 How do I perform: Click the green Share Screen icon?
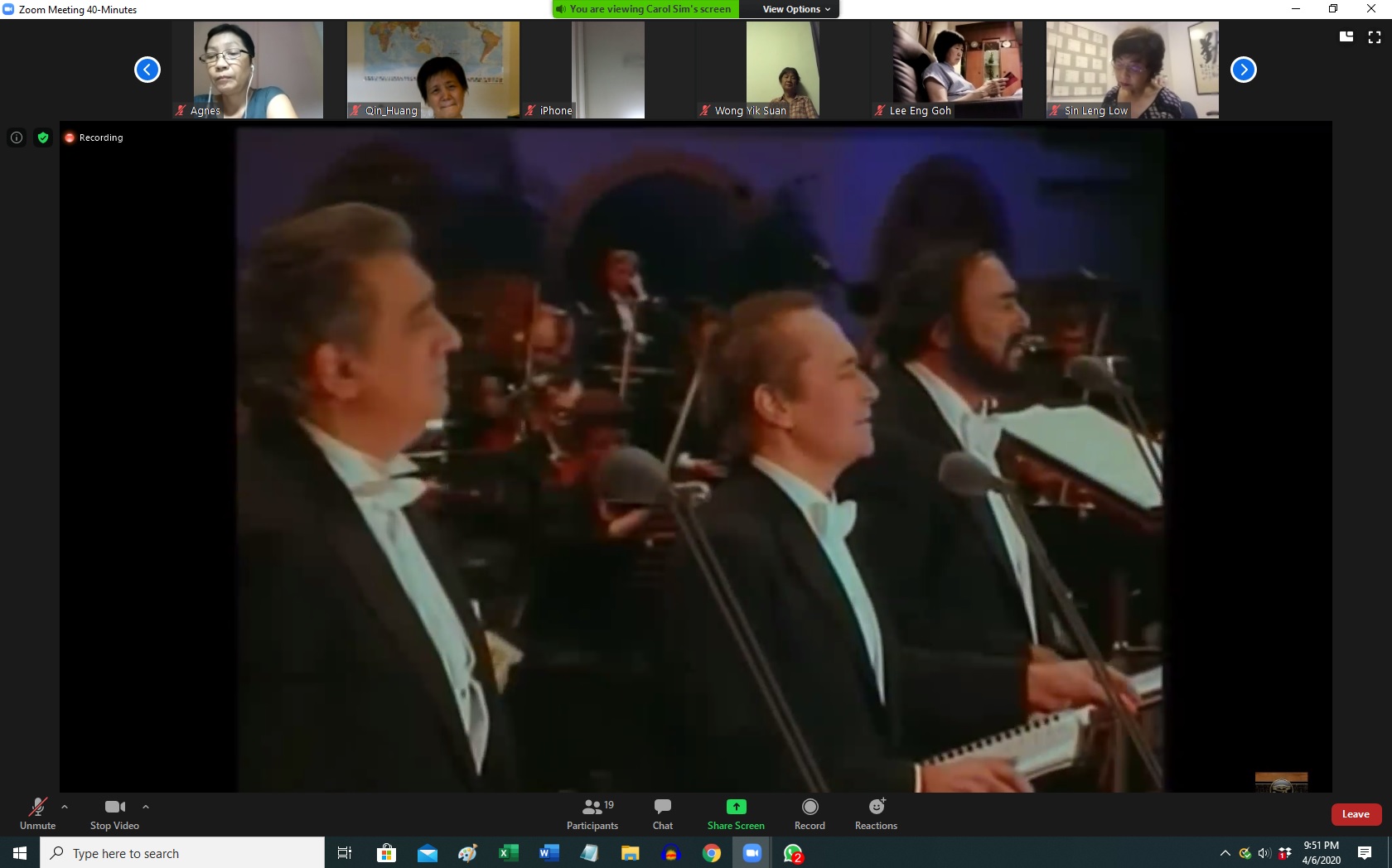(736, 807)
